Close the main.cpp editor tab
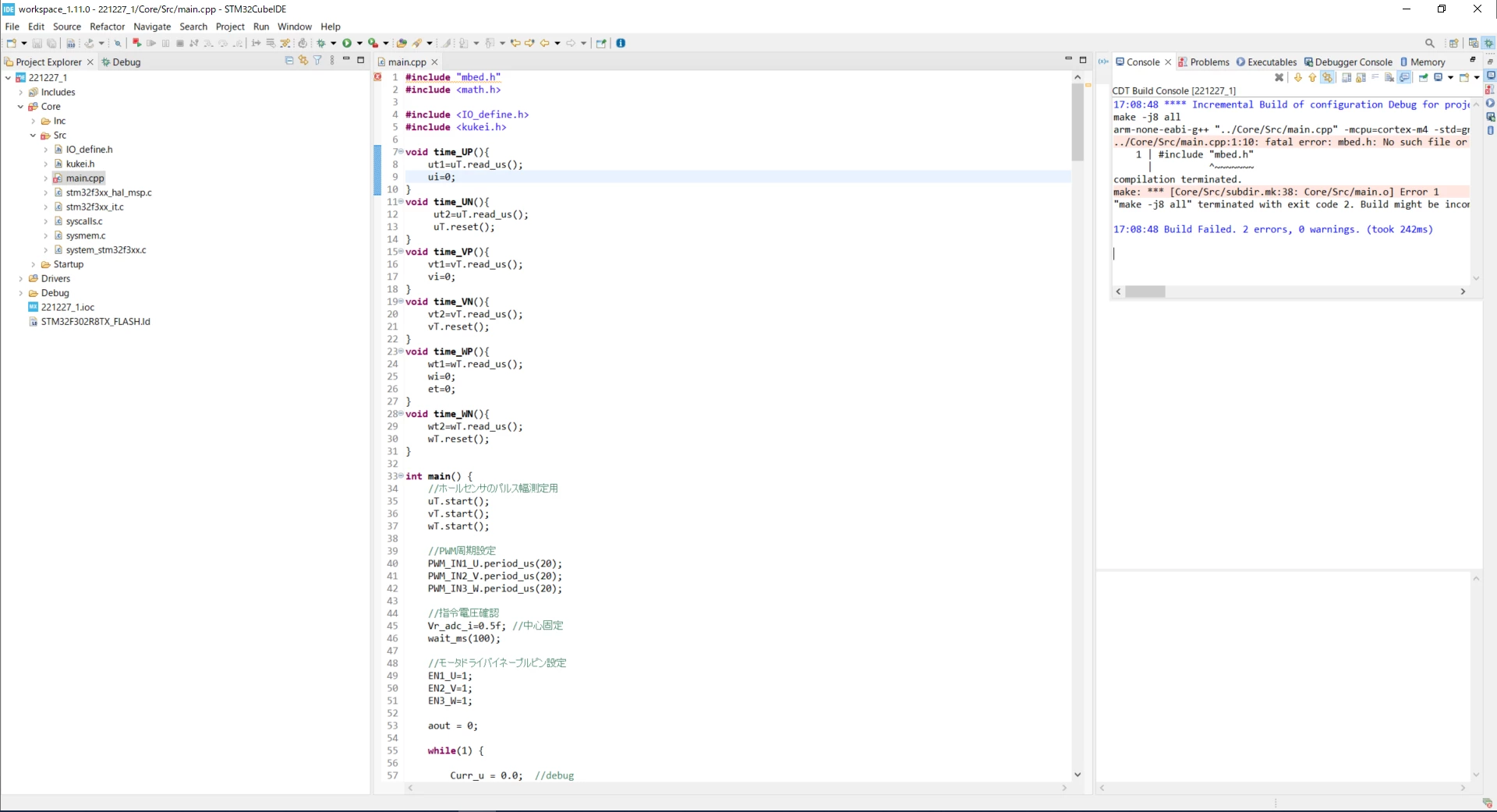The width and height of the screenshot is (1497, 812). coord(435,62)
